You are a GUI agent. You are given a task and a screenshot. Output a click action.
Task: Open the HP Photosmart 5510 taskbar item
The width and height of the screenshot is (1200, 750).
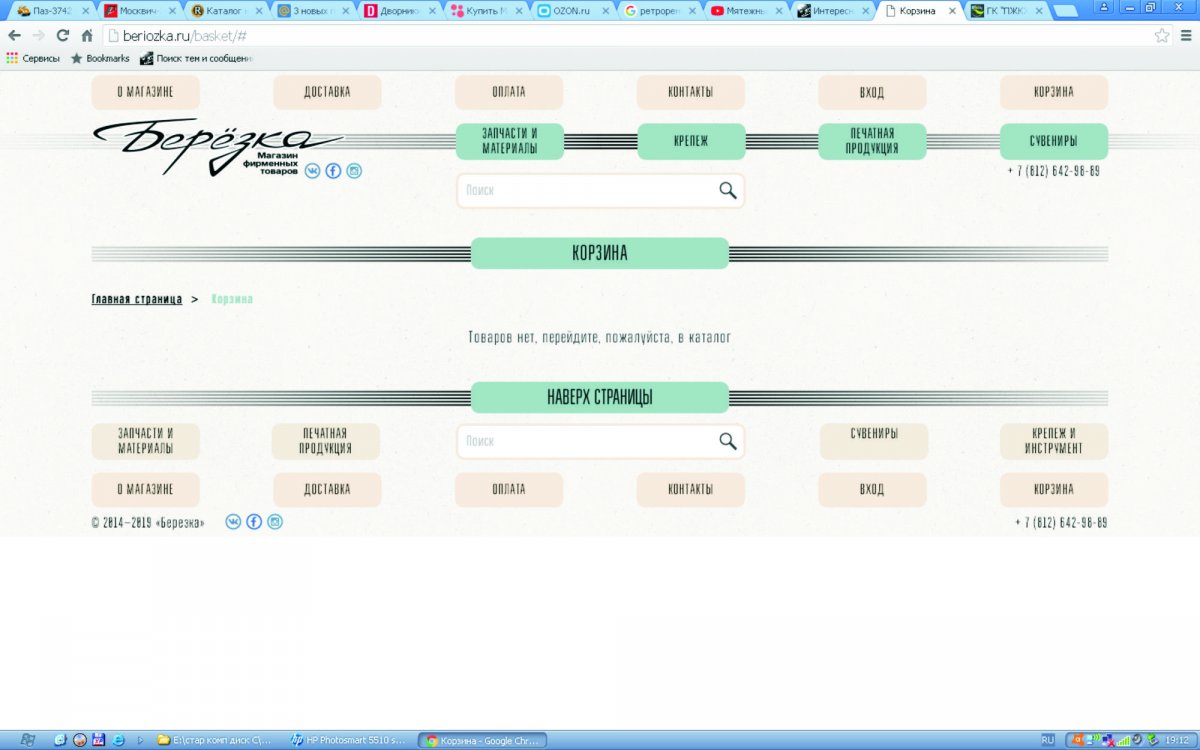[349, 740]
